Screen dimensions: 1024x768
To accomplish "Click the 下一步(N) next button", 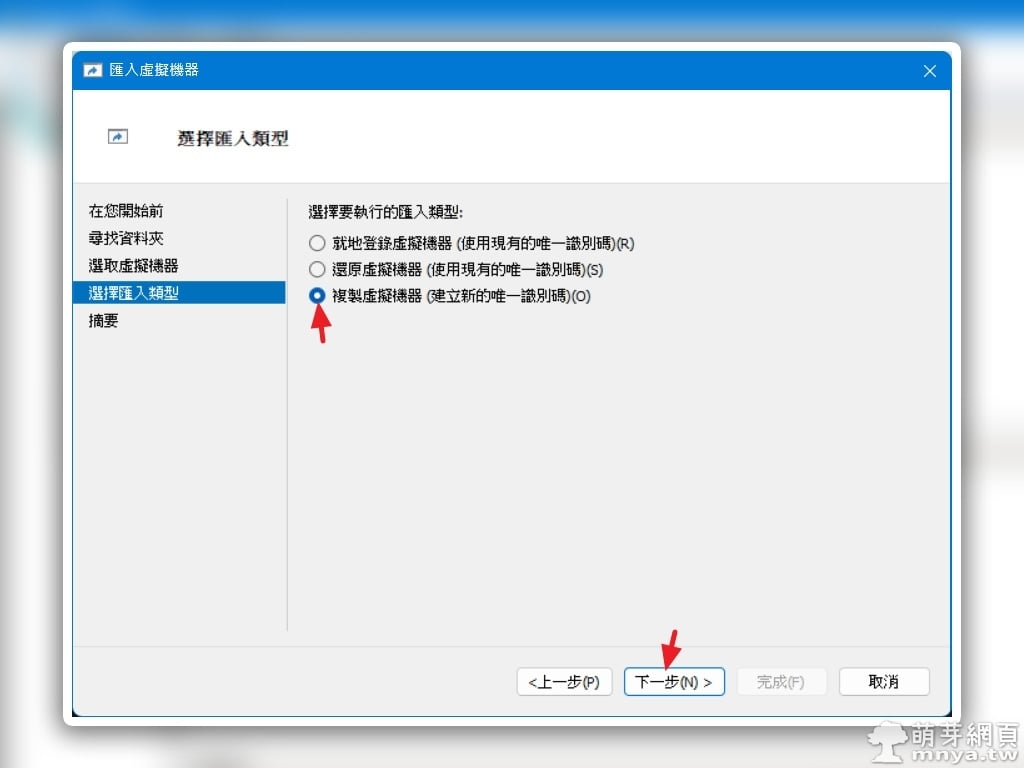I will (x=674, y=682).
